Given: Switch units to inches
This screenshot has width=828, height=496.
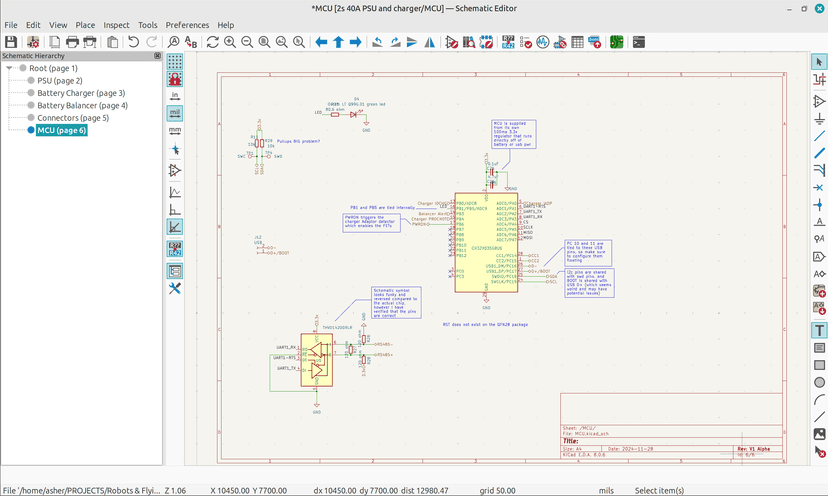Looking at the screenshot, I should coord(175,96).
